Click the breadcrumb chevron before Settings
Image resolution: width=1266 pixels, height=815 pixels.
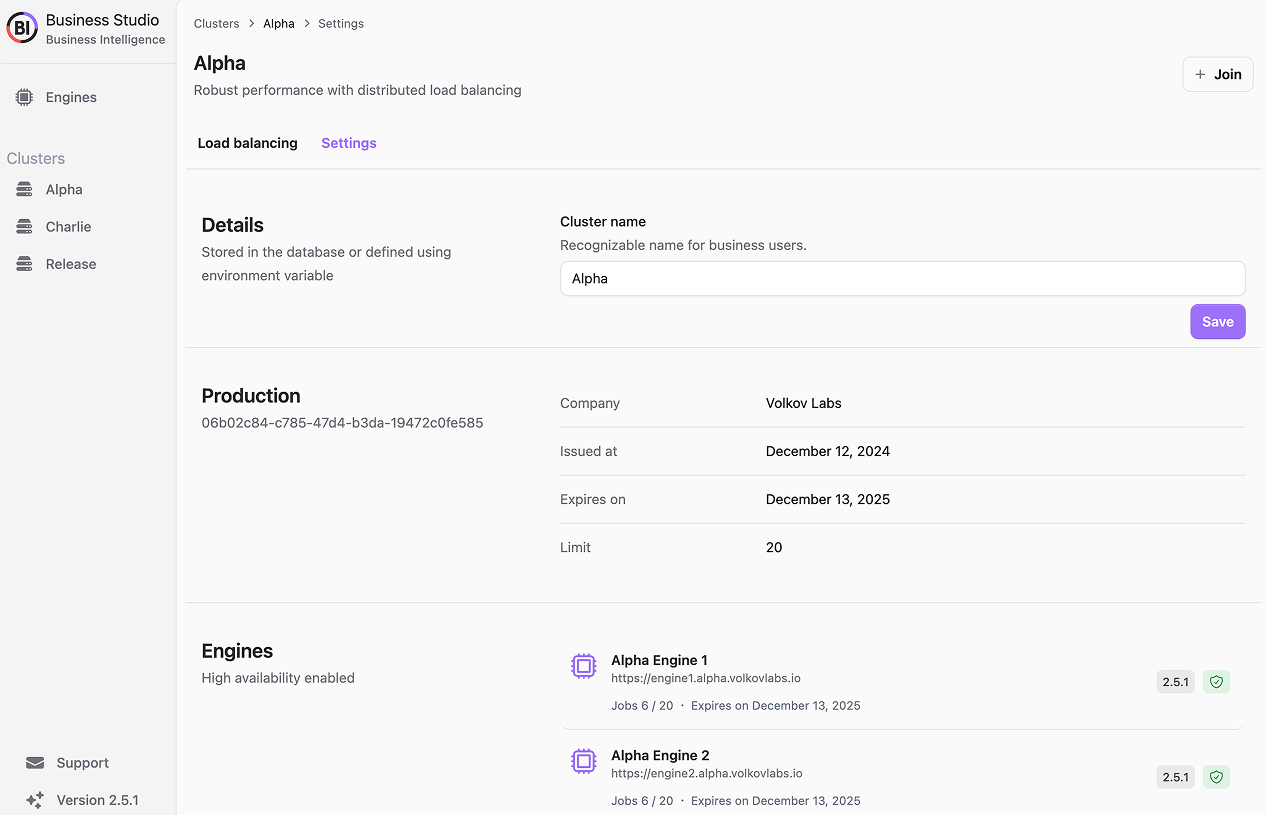coord(306,24)
